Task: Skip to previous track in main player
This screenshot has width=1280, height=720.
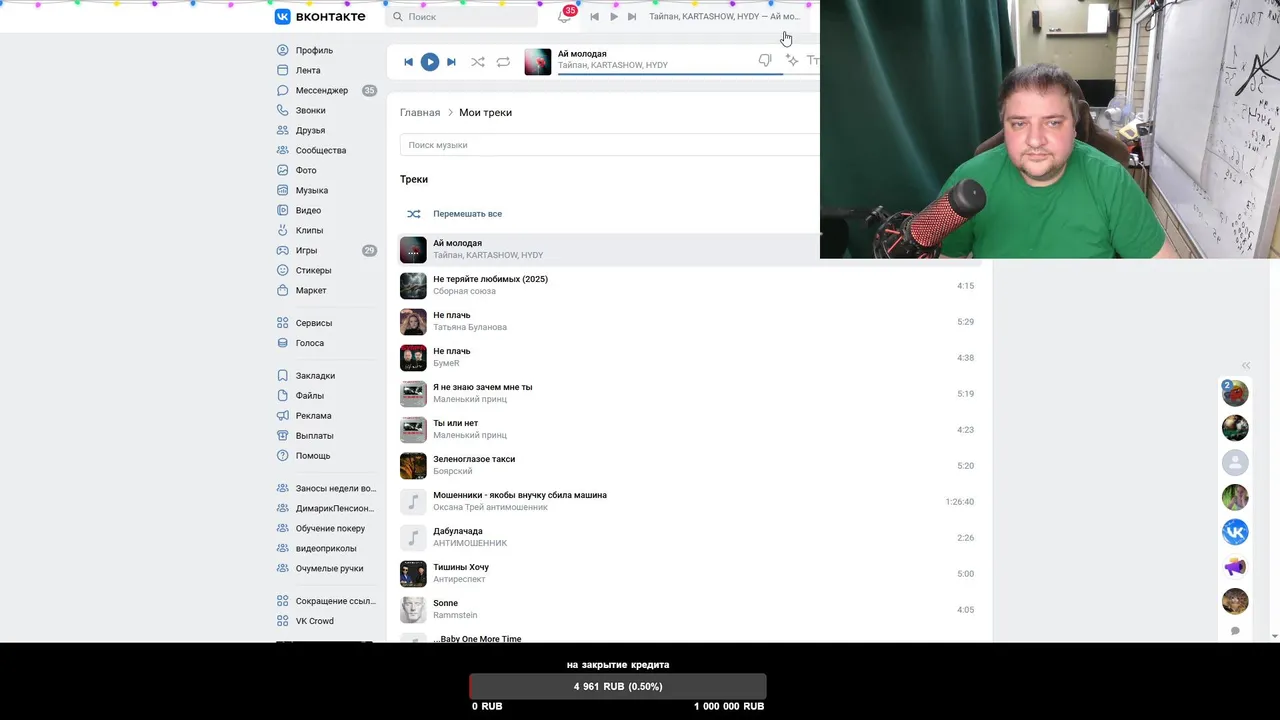Action: point(408,62)
